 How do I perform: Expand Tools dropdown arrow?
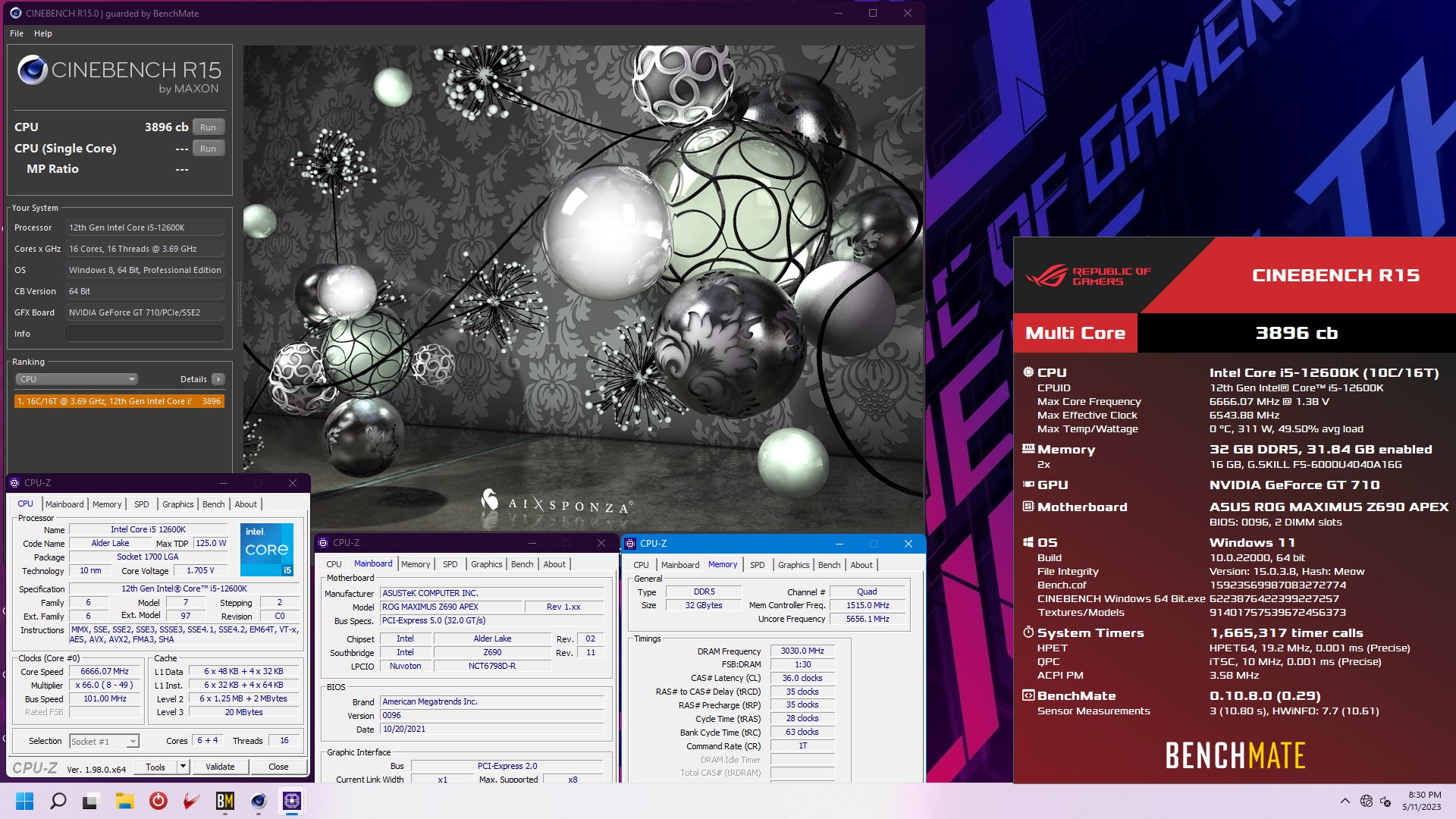183,767
